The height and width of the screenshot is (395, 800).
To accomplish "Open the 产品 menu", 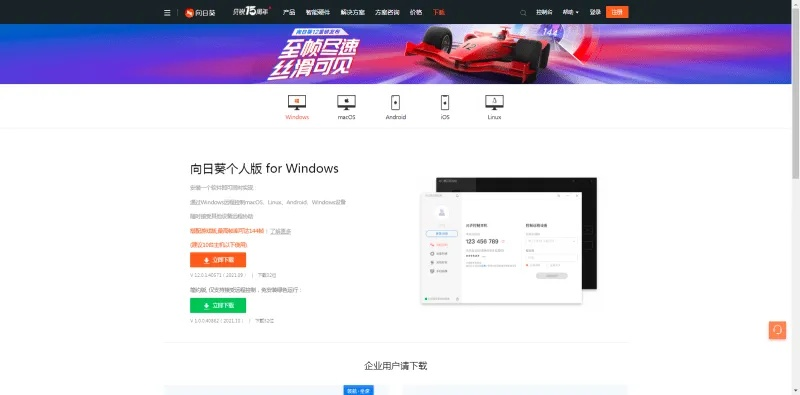I will [x=289, y=12].
